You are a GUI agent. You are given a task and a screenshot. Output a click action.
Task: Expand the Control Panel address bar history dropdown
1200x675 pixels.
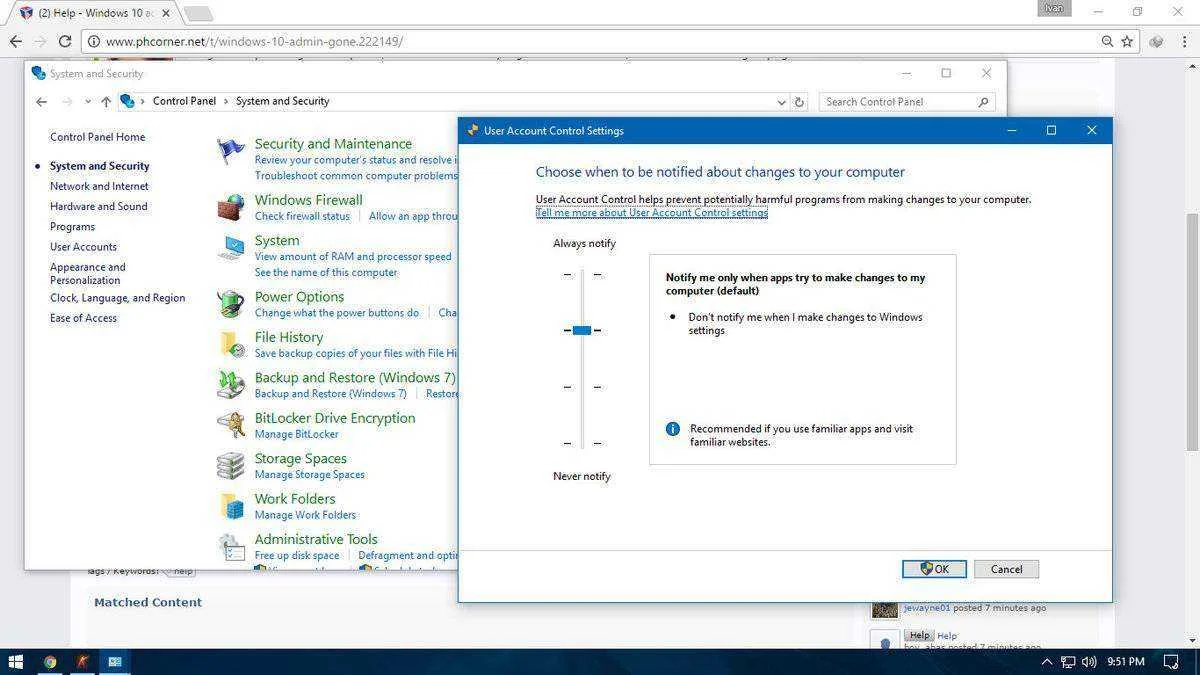pyautogui.click(x=781, y=101)
